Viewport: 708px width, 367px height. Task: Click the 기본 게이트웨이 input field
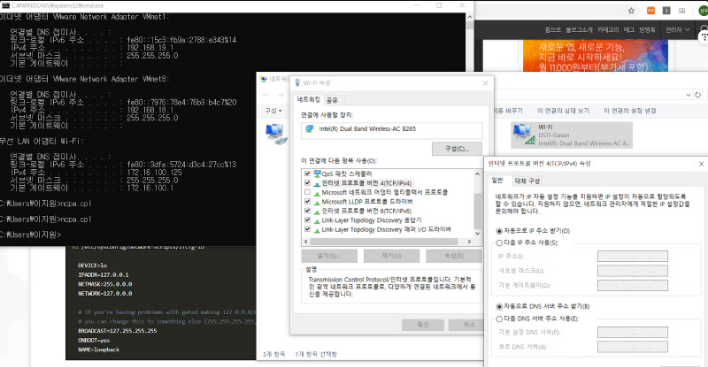(x=632, y=285)
